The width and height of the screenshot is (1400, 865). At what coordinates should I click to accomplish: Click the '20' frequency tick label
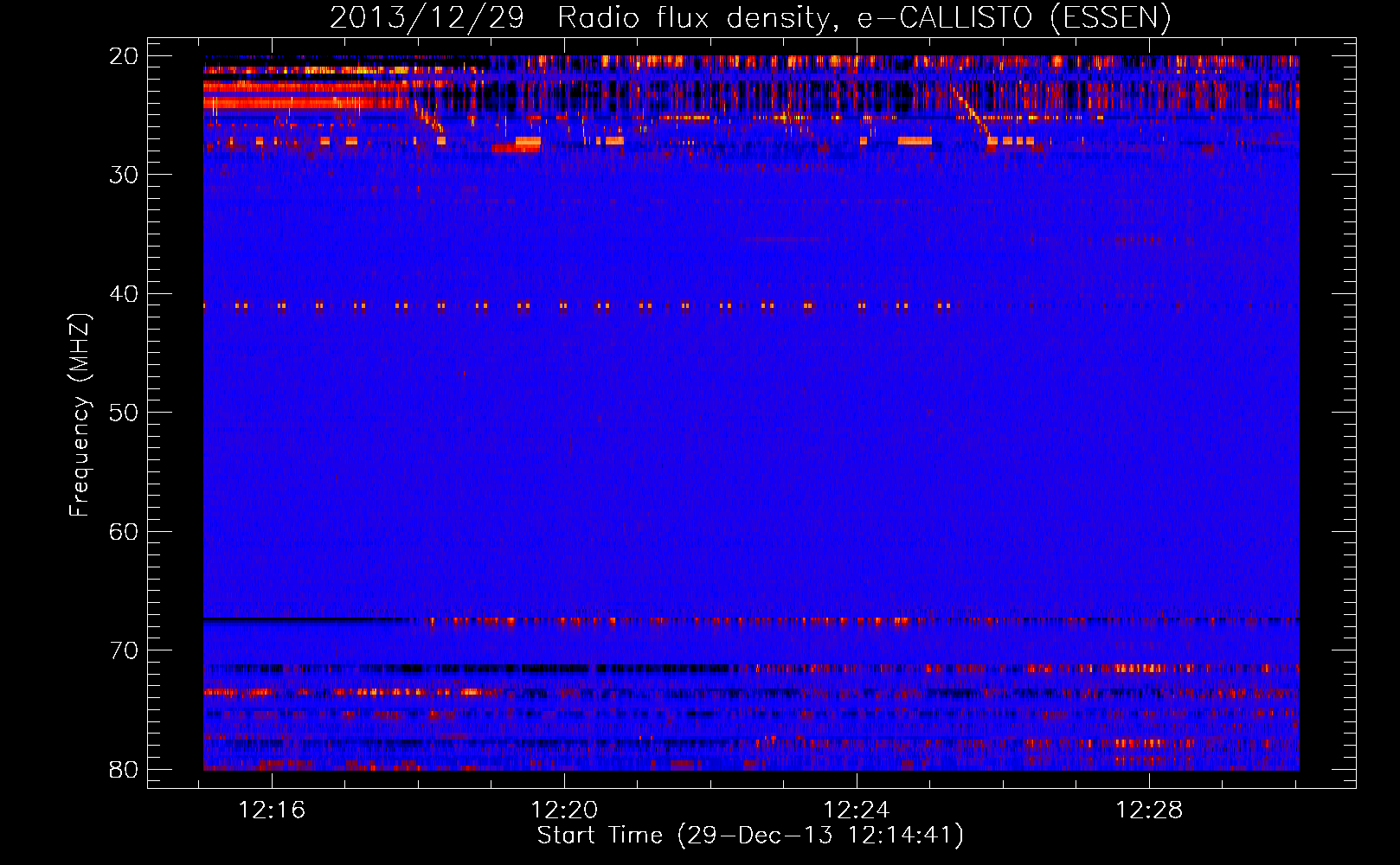[124, 56]
